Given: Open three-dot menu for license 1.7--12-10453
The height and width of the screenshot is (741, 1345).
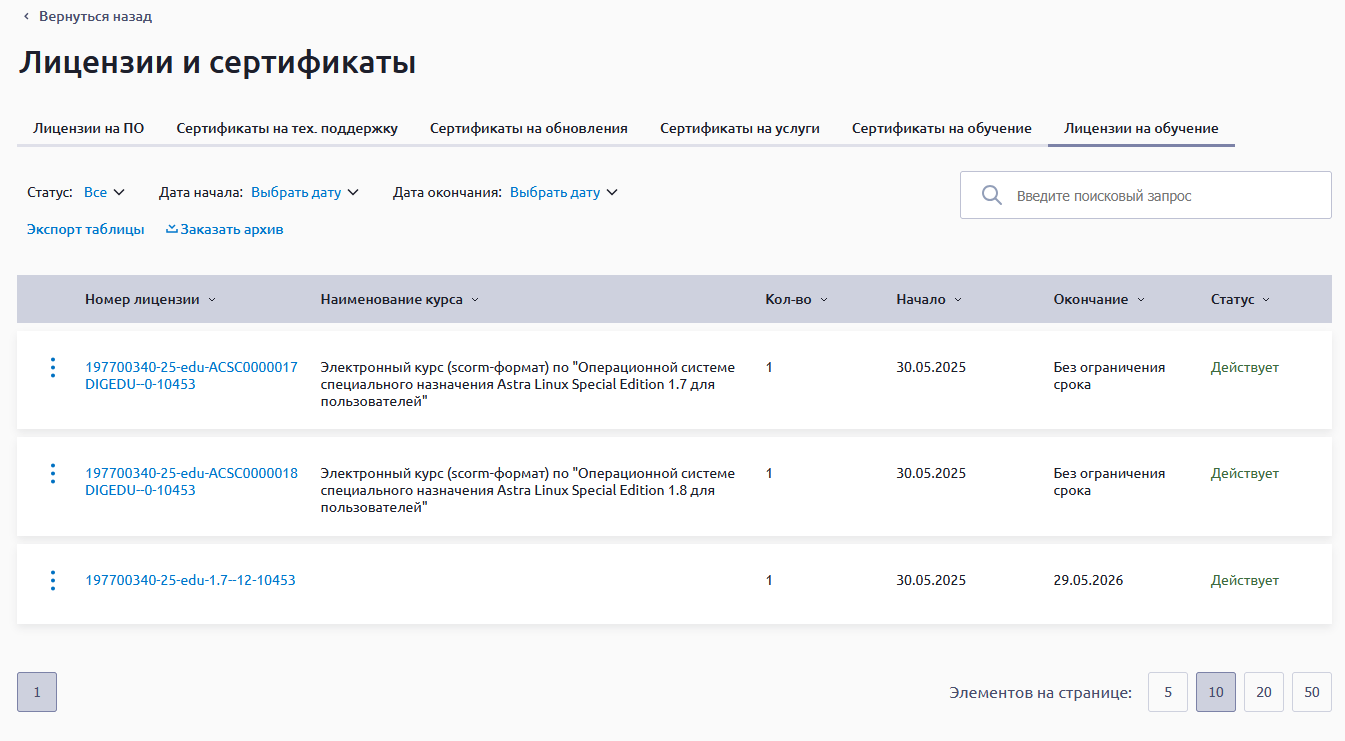Looking at the screenshot, I should (x=53, y=581).
